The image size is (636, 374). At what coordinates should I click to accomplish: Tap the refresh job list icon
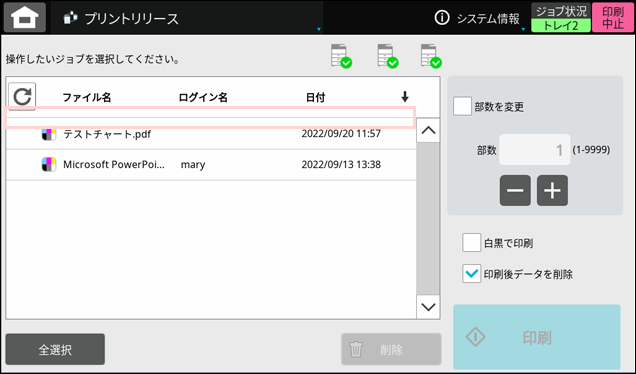[x=22, y=97]
